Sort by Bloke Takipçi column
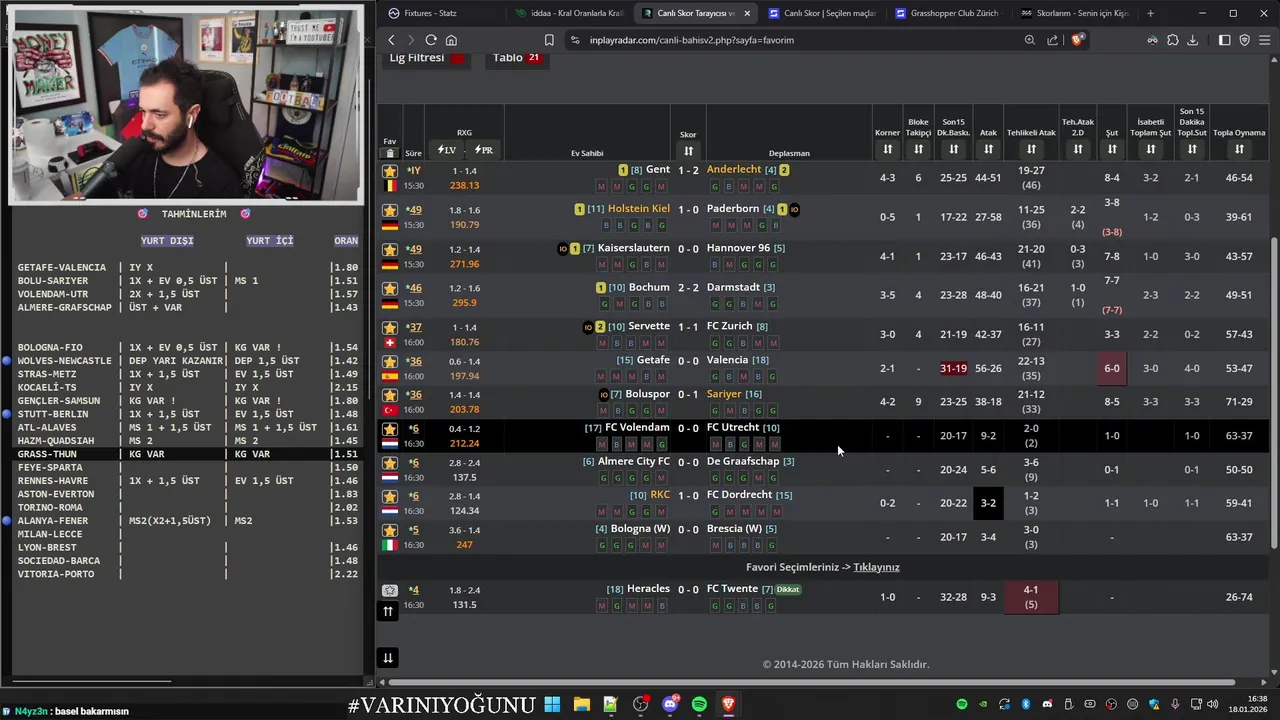 point(918,149)
